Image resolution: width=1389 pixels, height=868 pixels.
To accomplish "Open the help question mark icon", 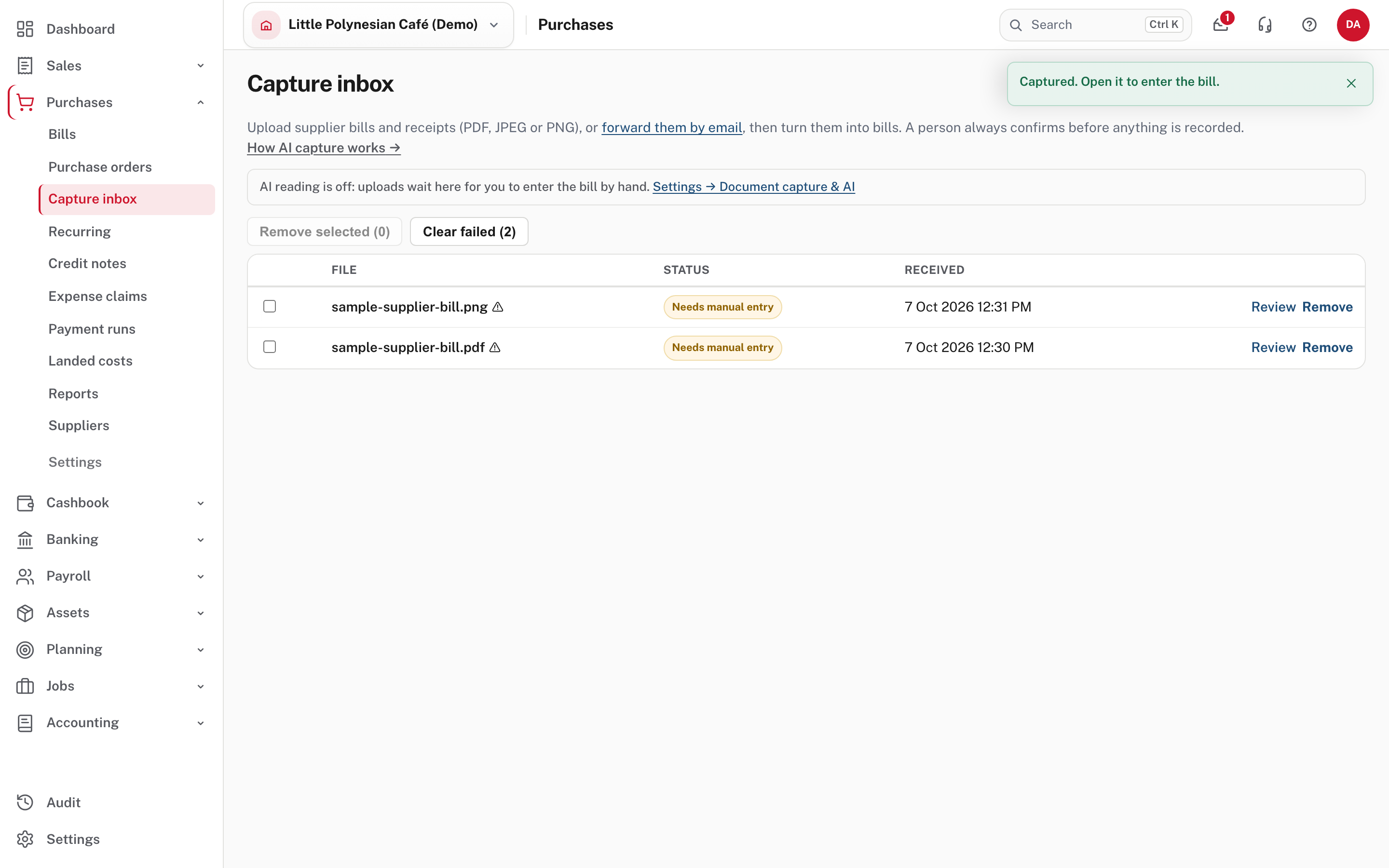I will tap(1309, 25).
